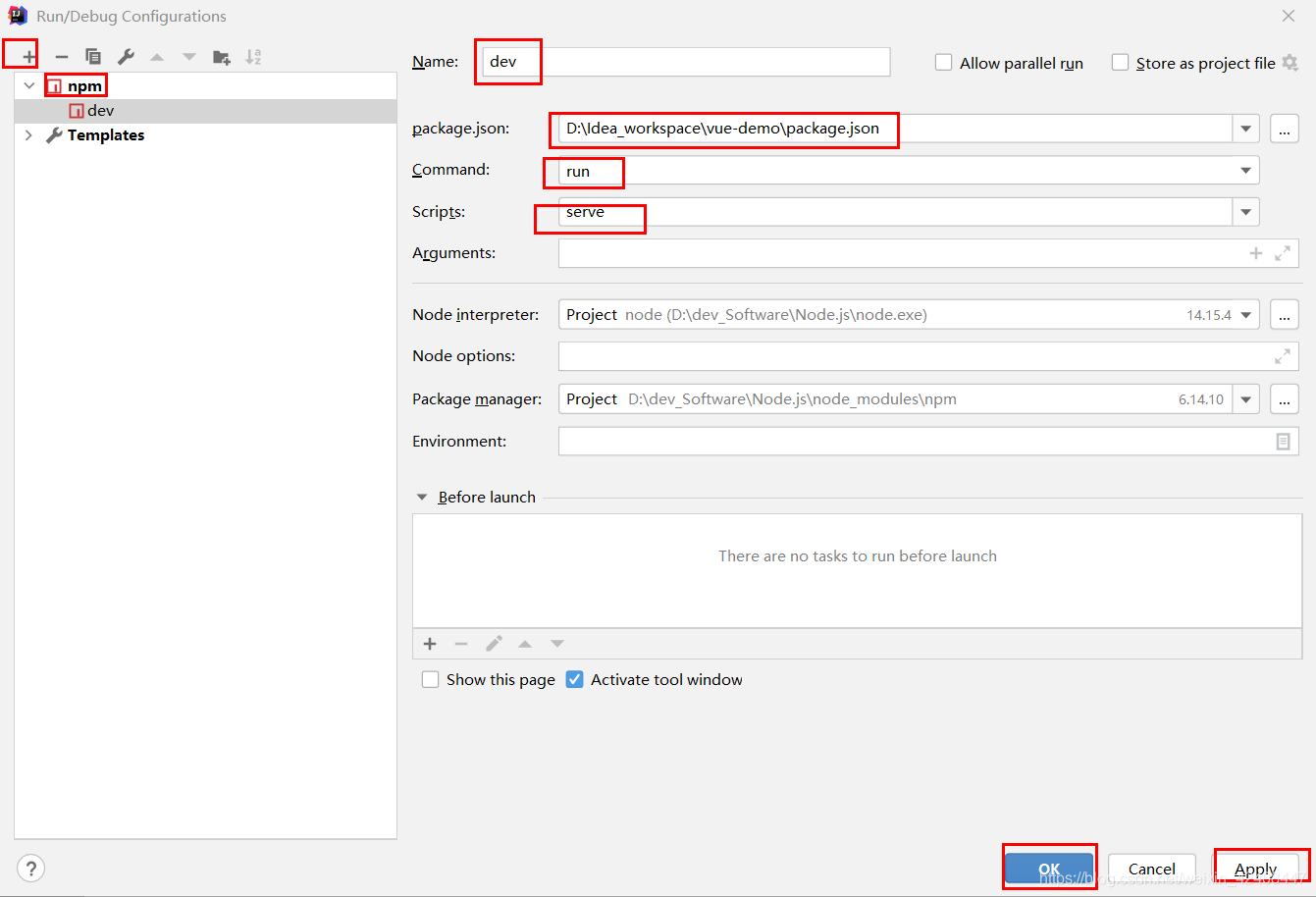Collapse the Before launch section
The image size is (1316, 897).
[422, 498]
